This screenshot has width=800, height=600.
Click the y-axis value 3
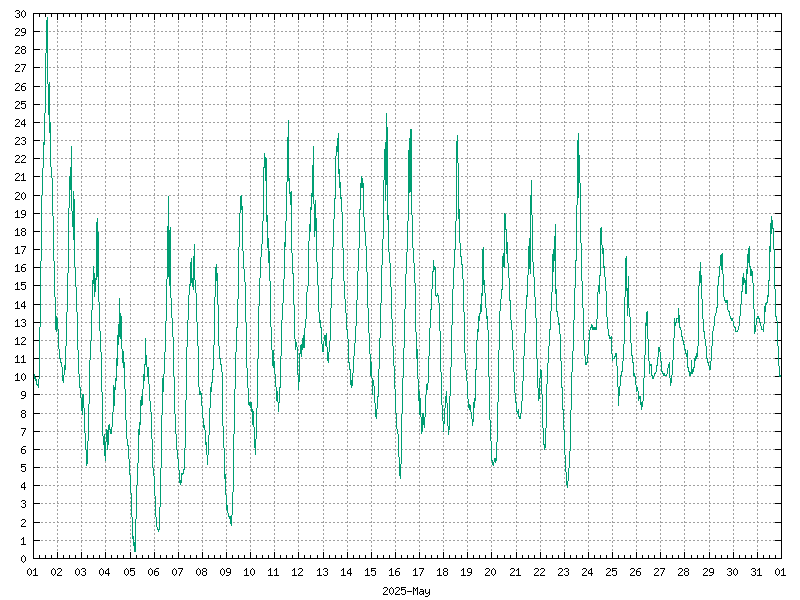[x=23, y=504]
